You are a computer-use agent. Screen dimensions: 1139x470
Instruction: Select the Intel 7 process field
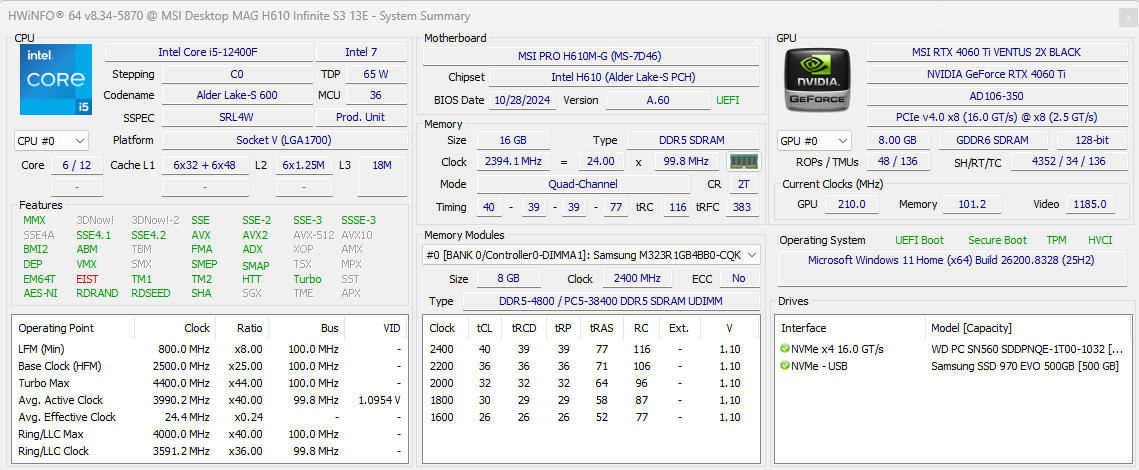tap(361, 52)
